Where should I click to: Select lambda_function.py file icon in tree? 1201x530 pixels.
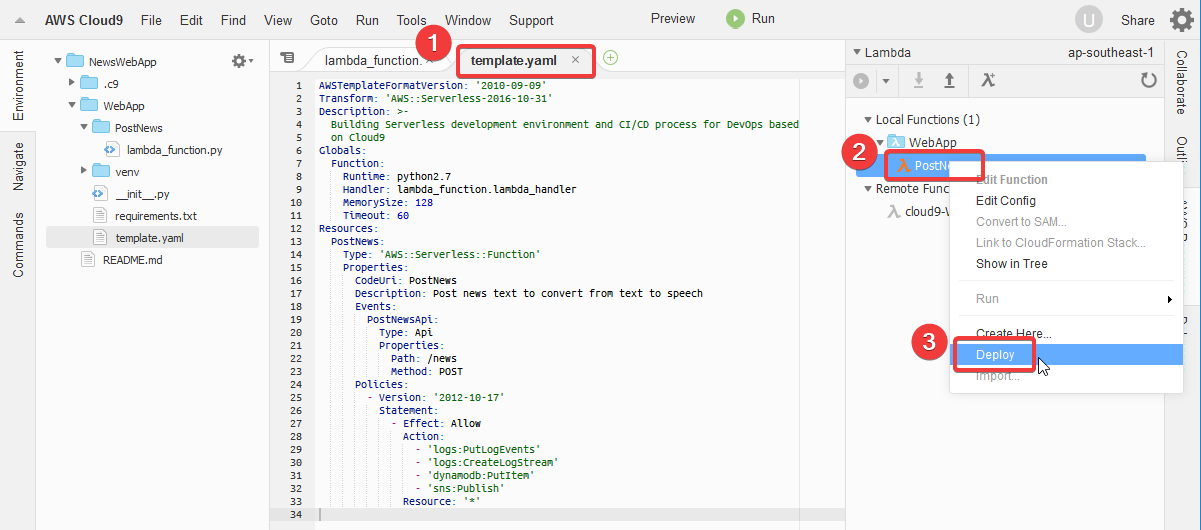click(x=110, y=150)
